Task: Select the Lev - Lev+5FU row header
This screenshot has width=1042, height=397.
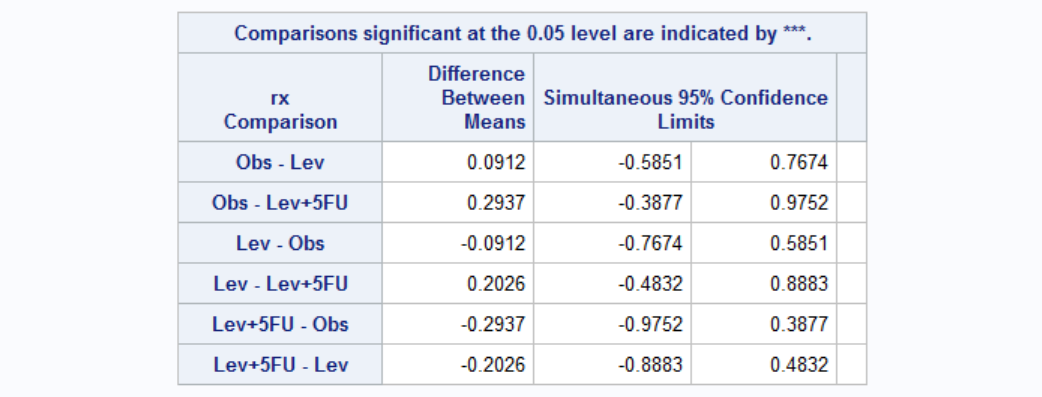Action: point(280,284)
